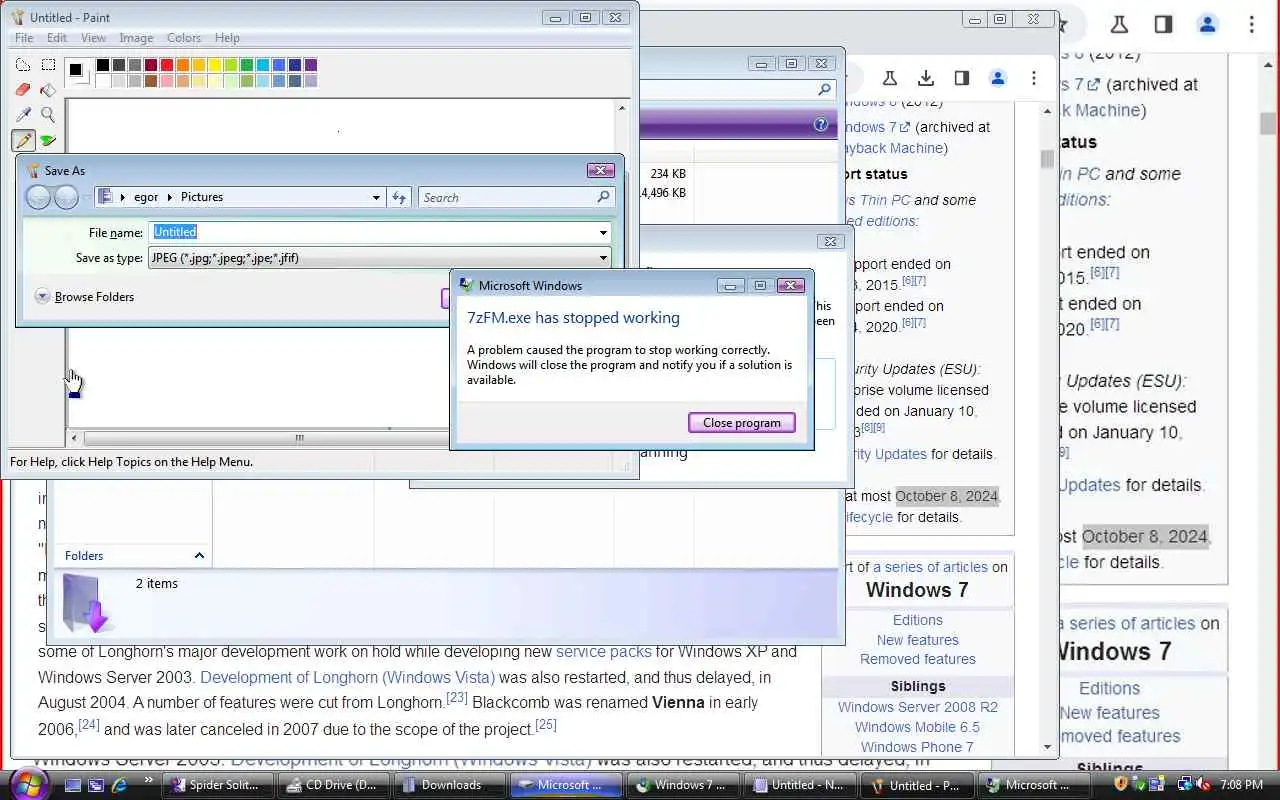Click the blue help icon in the Explorer window
The image size is (1280, 800).
coord(821,125)
